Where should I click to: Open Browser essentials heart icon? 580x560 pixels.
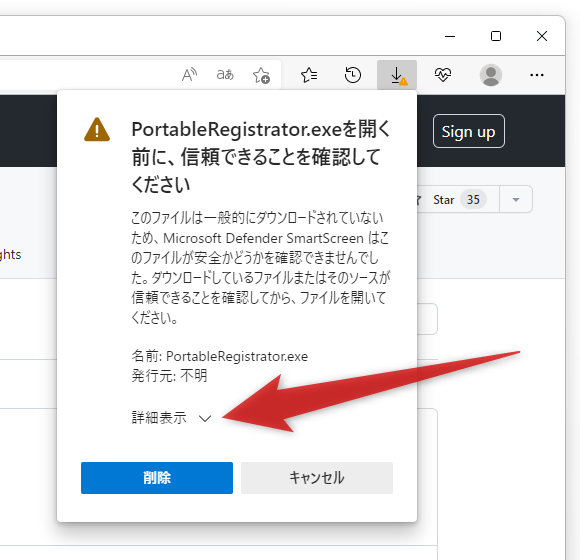click(x=442, y=75)
